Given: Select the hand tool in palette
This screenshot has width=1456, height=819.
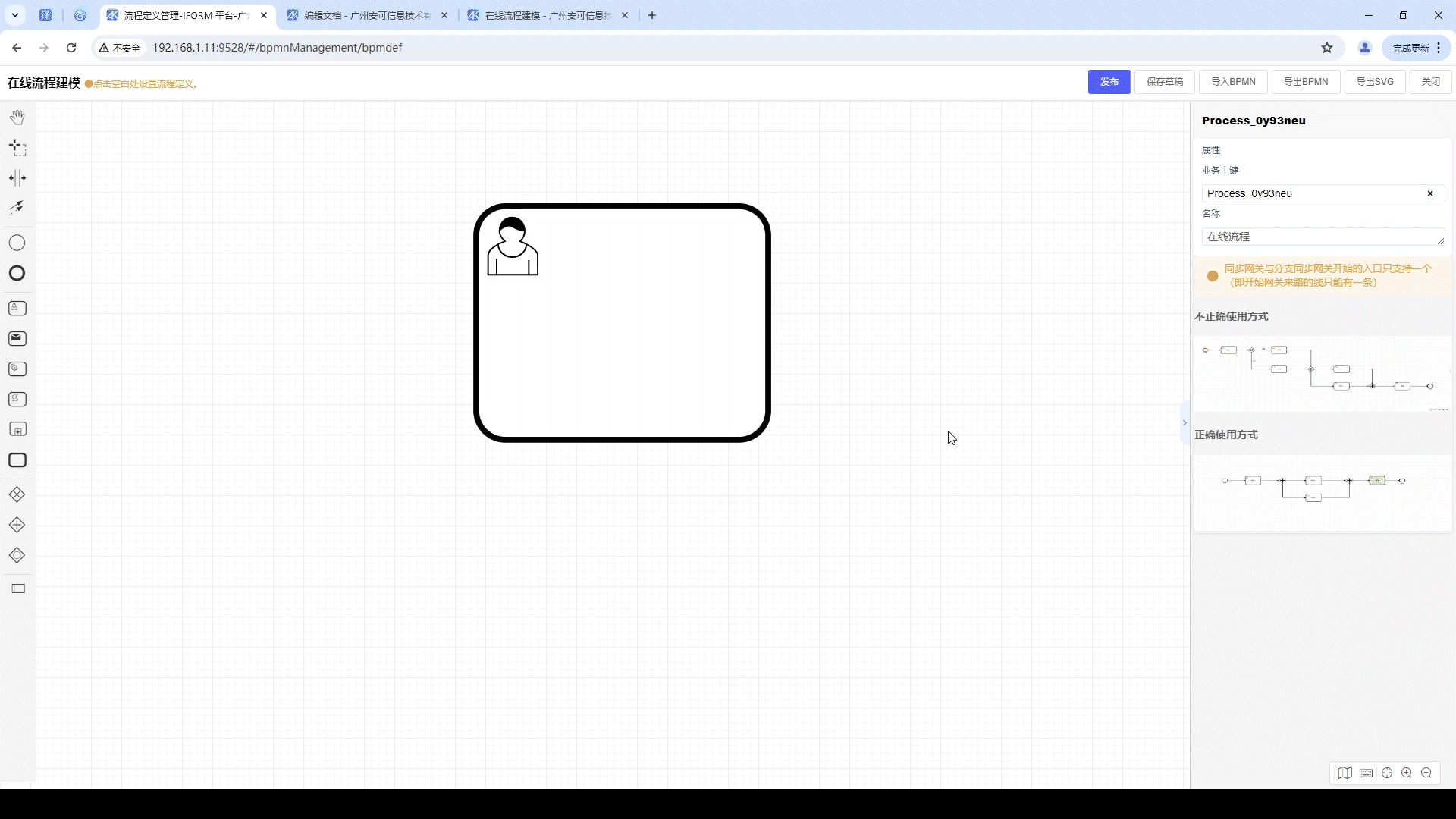Looking at the screenshot, I should coord(17,117).
